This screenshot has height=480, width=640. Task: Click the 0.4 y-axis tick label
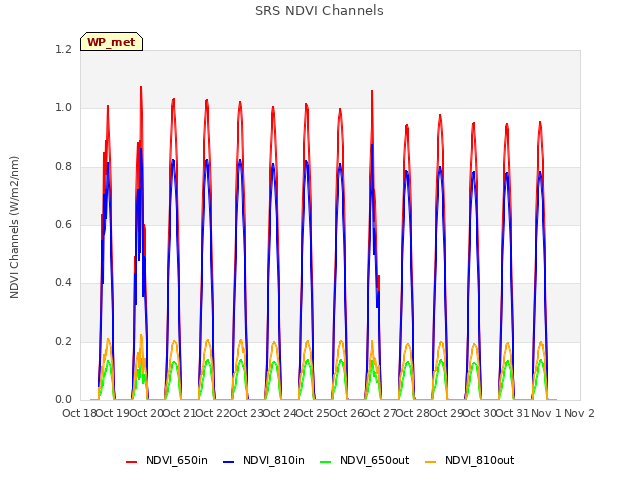63,283
